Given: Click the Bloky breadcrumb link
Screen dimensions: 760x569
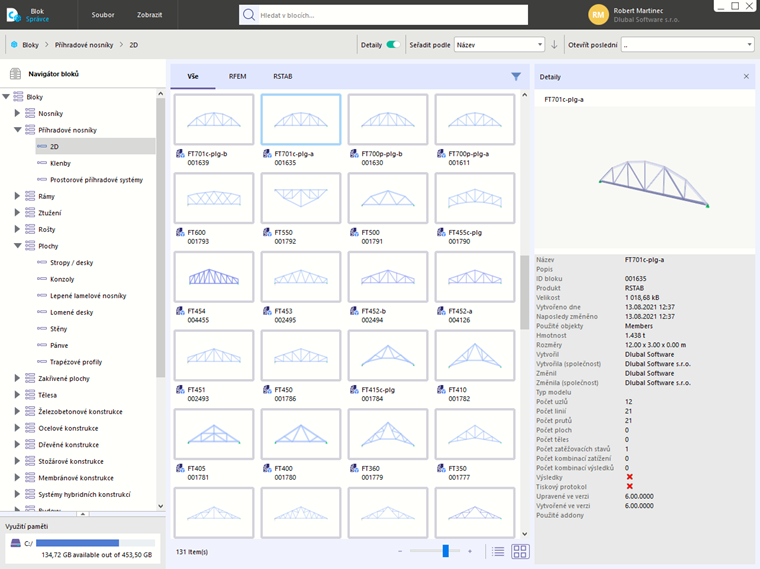Looking at the screenshot, I should [x=30, y=45].
